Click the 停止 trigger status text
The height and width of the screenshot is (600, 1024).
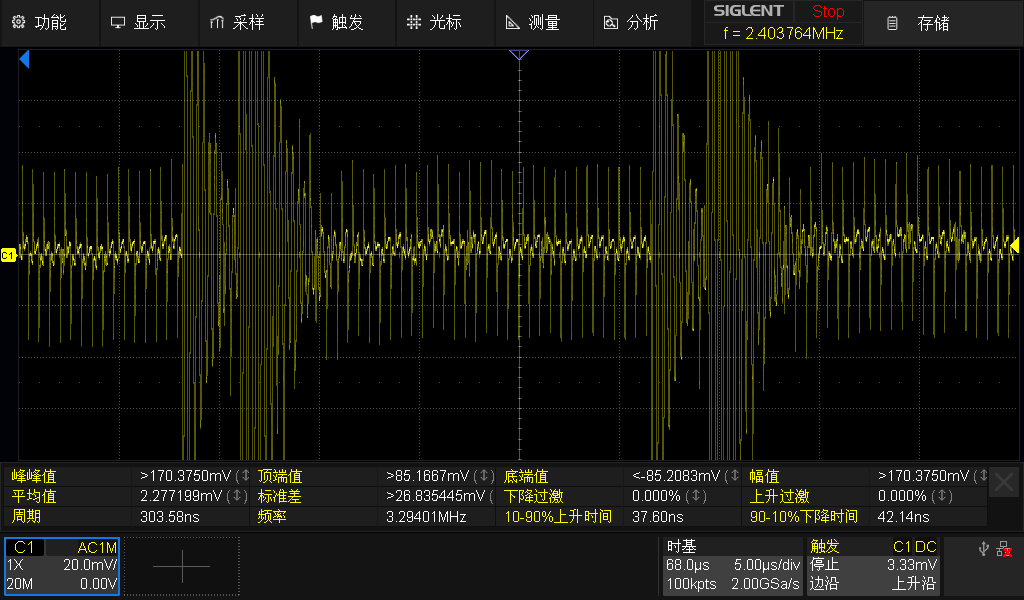824,565
